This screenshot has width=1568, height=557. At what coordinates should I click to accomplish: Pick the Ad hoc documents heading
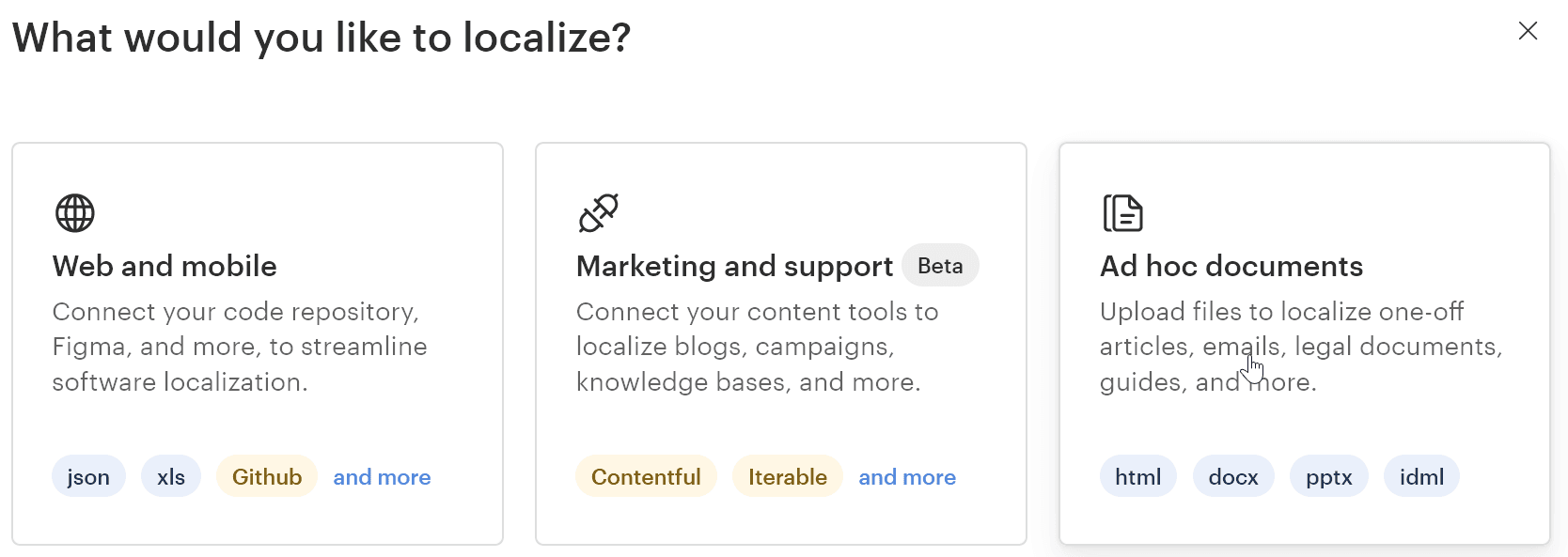click(1231, 266)
